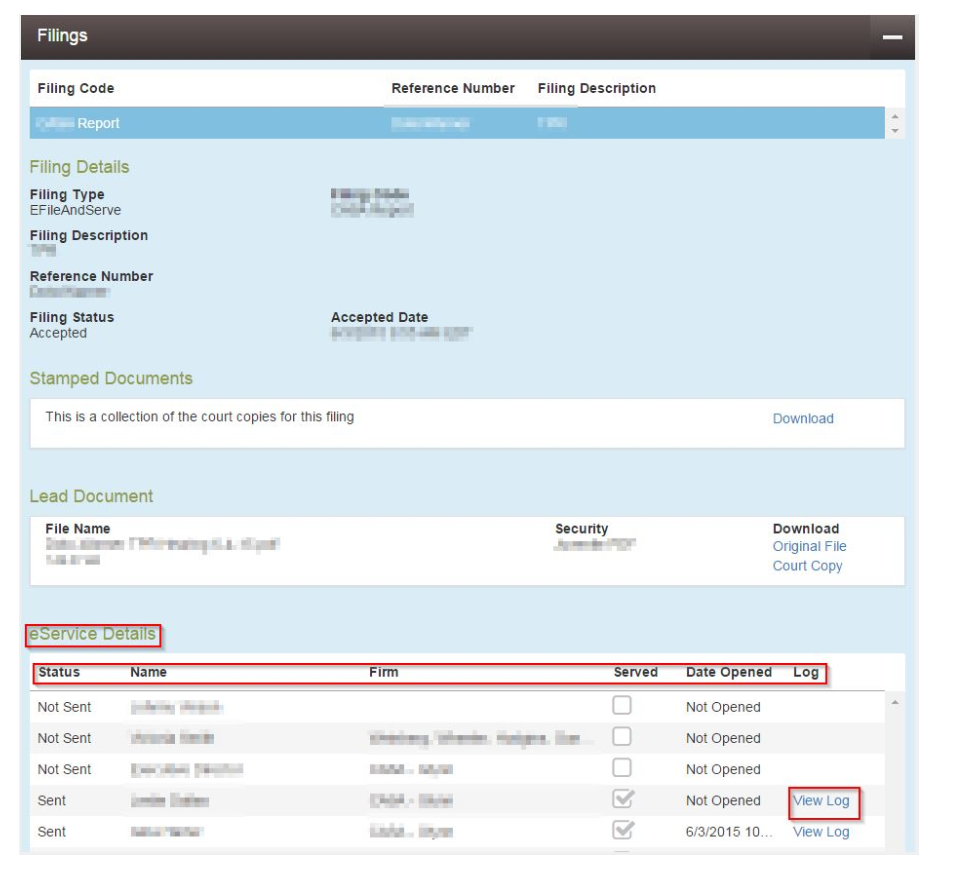The width and height of the screenshot is (967, 872).
Task: Collapse the Filings panel with minus icon
Action: click(892, 38)
